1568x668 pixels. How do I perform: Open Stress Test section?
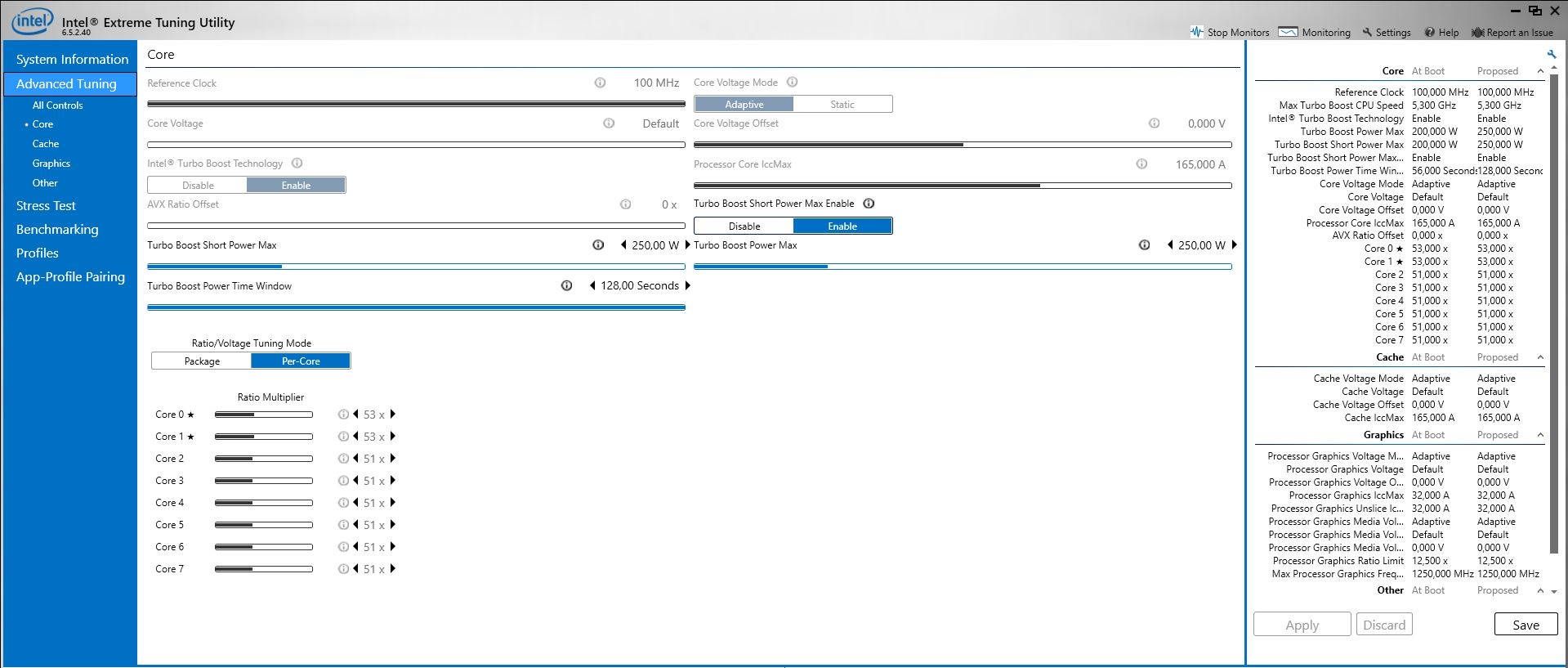[x=46, y=206]
